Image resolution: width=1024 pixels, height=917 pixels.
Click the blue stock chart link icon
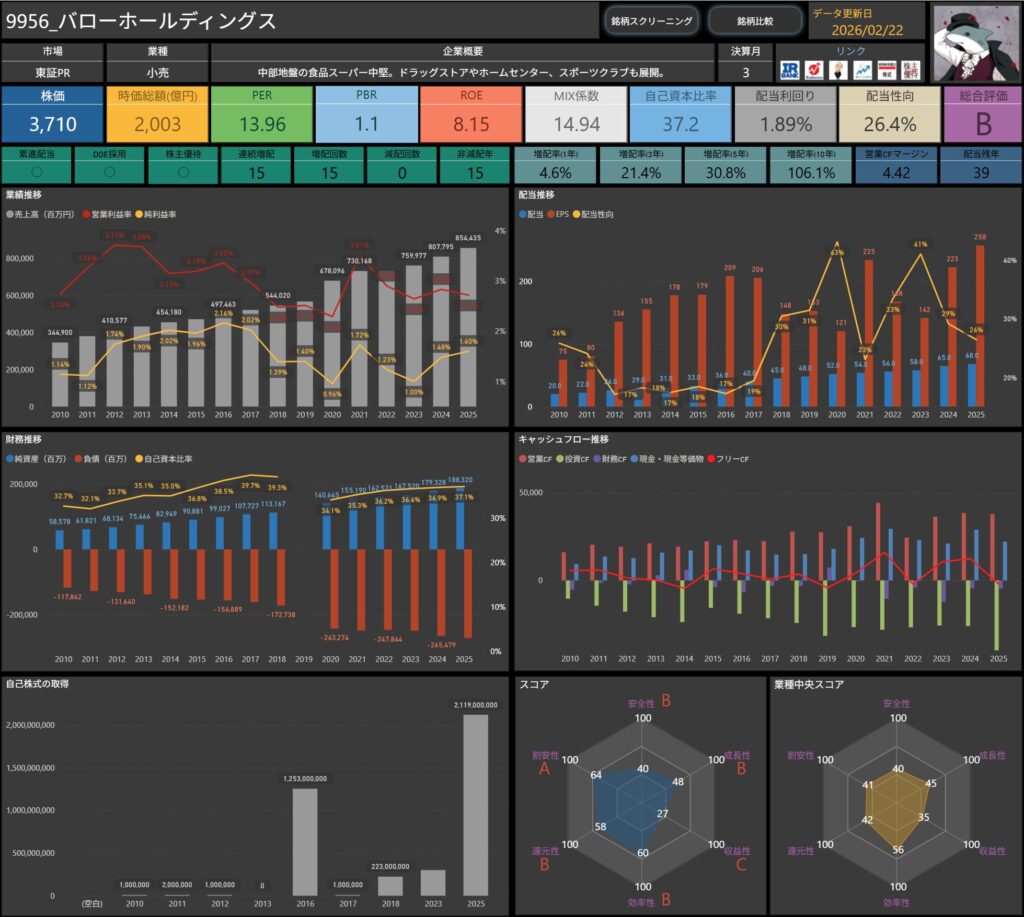tap(861, 70)
